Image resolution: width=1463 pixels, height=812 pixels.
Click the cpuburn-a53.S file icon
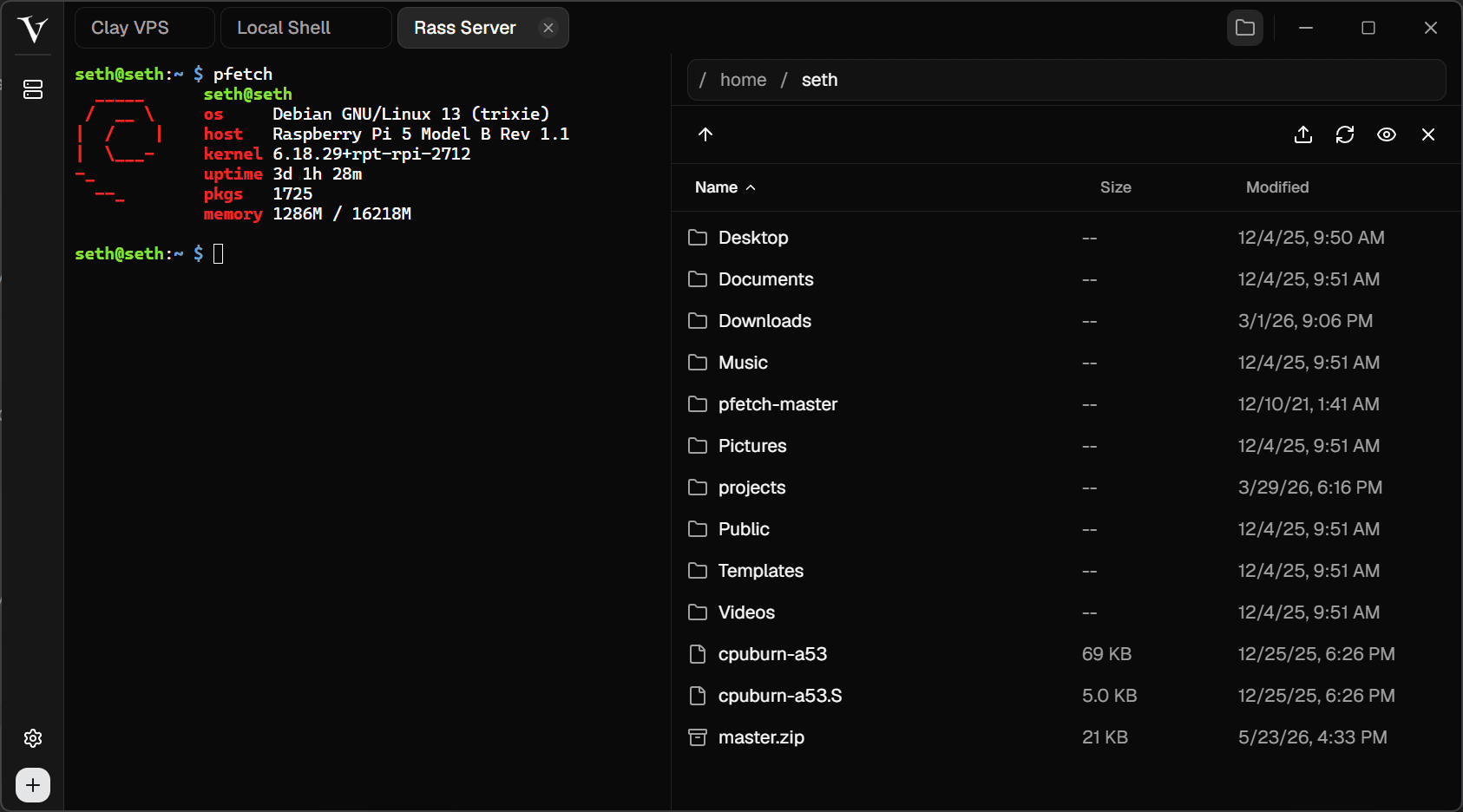pos(698,696)
